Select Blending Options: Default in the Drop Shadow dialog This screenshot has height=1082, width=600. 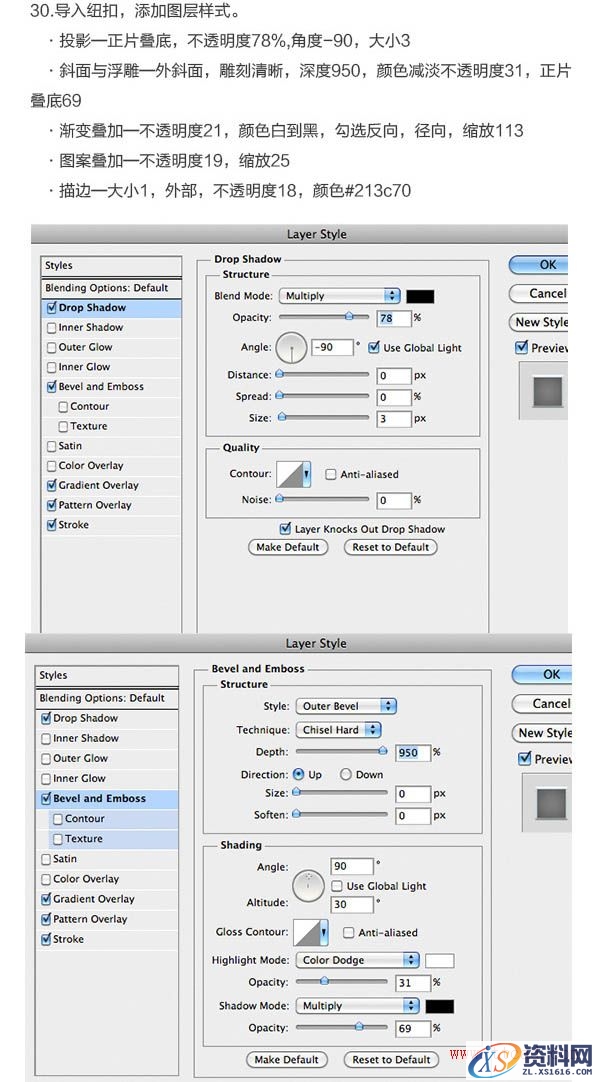pyautogui.click(x=106, y=288)
